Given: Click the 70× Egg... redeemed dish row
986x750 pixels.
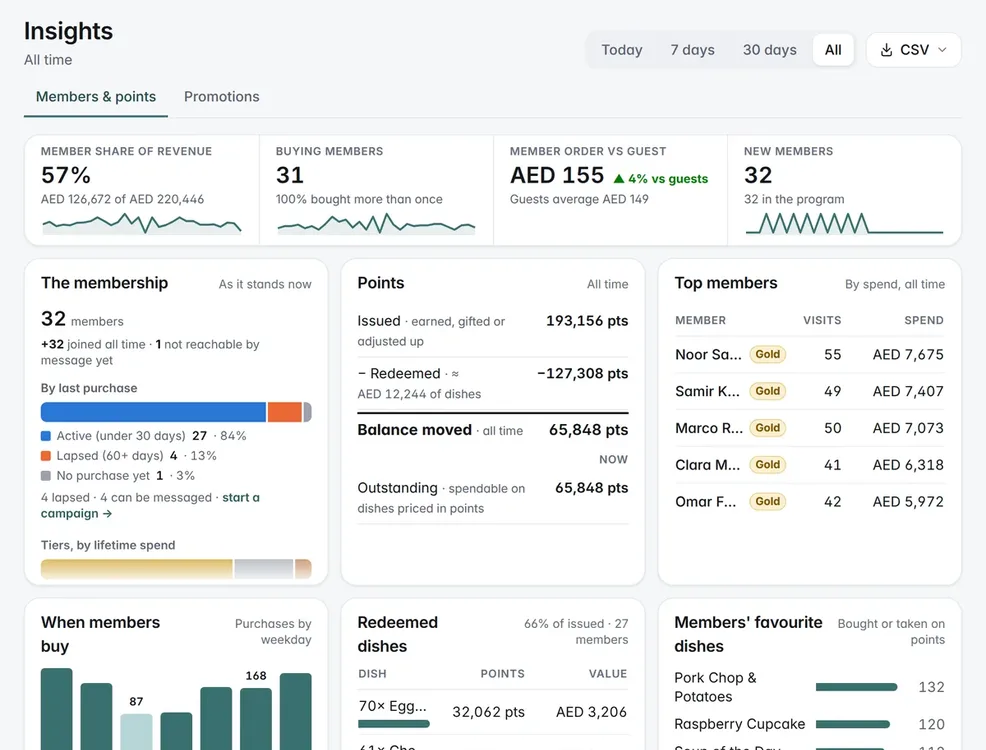Looking at the screenshot, I should point(493,712).
